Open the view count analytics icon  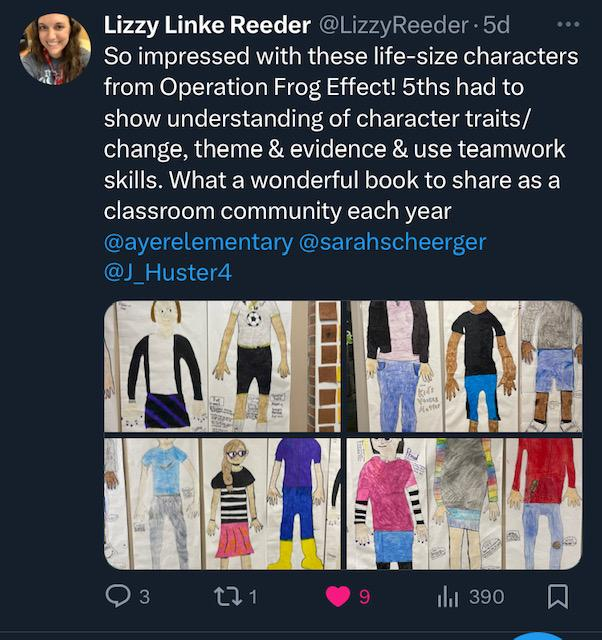447,596
